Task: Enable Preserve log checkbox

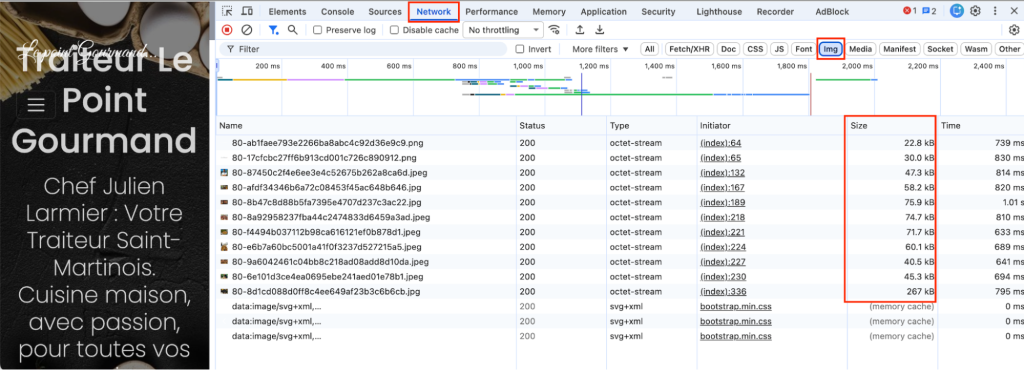Action: point(317,30)
